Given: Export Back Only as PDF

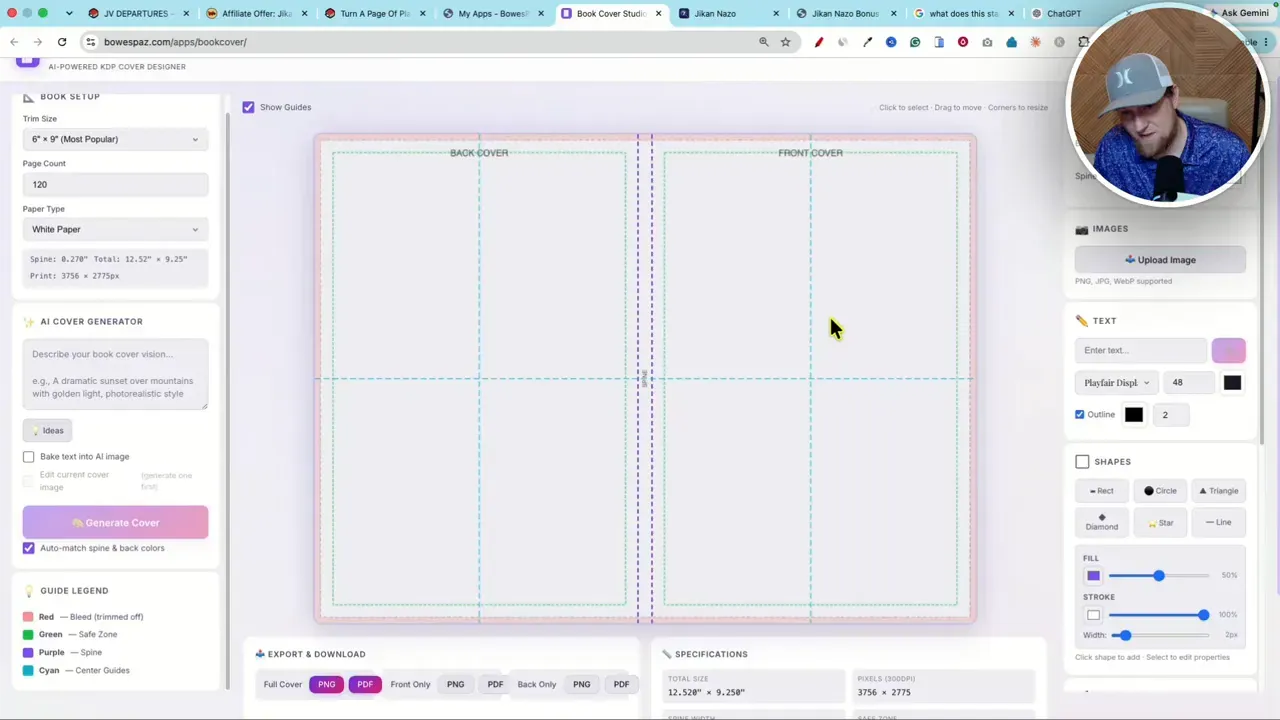Looking at the screenshot, I should (621, 684).
